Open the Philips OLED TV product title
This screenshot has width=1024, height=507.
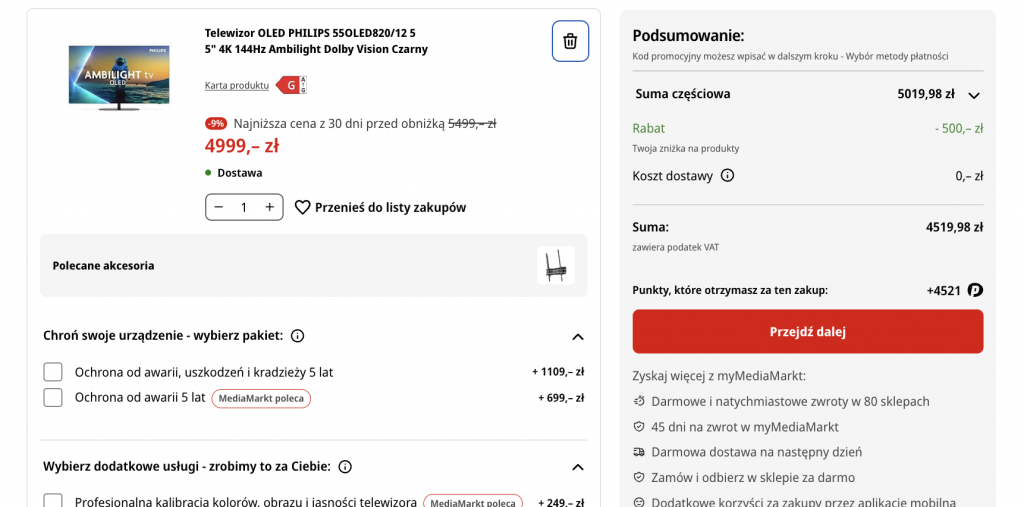[316, 41]
